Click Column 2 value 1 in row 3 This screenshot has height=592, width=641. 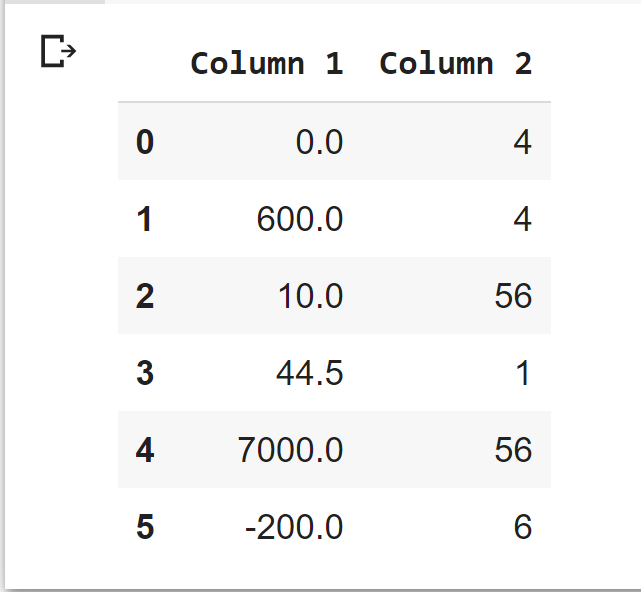click(x=522, y=373)
